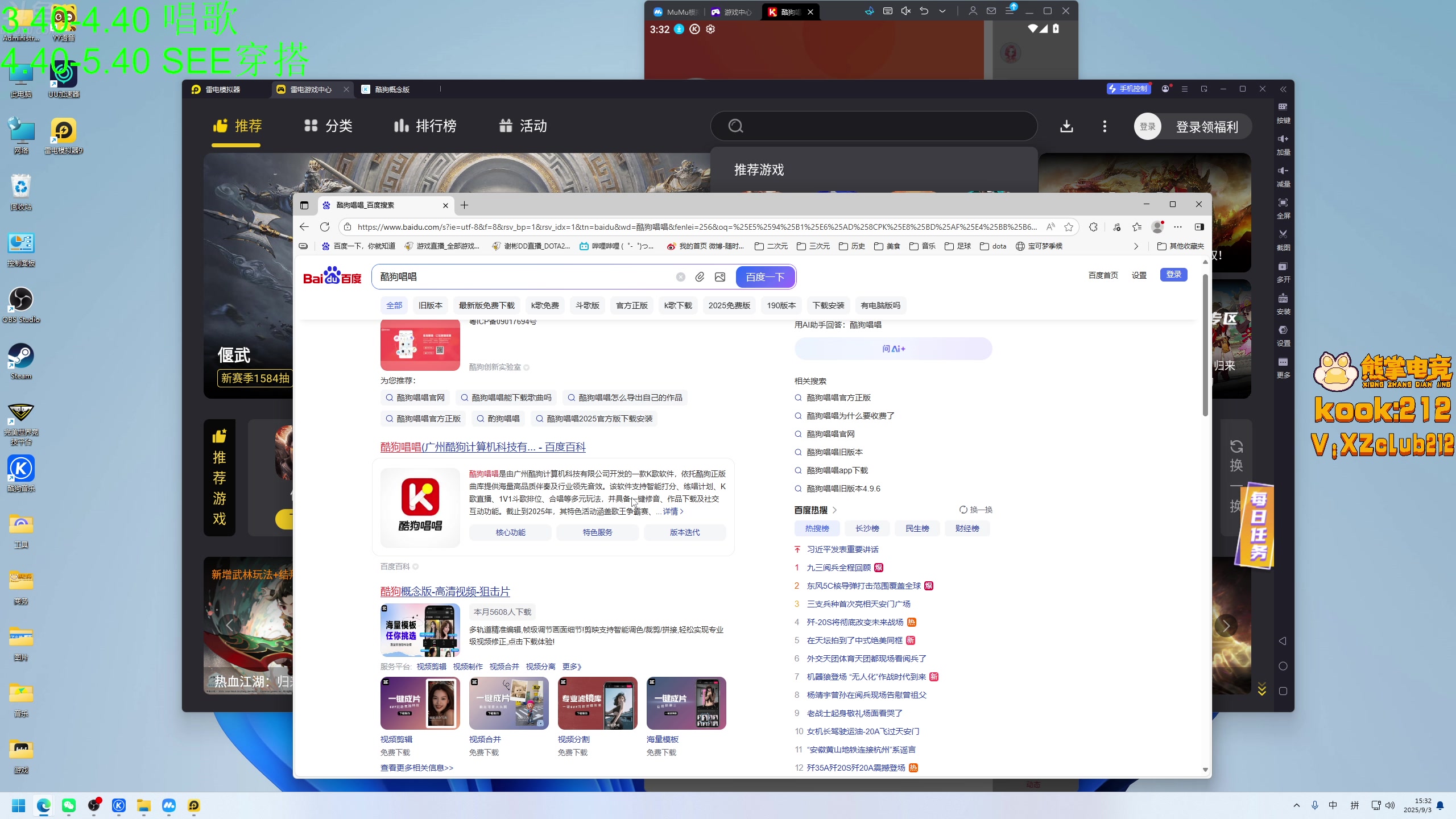Open 设置 settings in LDPlayer sidebar
The width and height of the screenshot is (1456, 819).
tap(1283, 336)
